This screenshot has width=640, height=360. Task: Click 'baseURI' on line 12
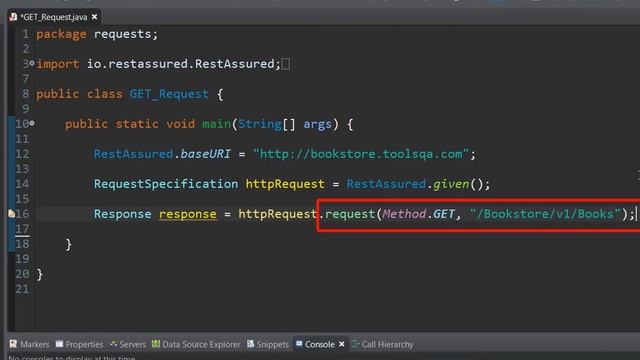click(205, 154)
